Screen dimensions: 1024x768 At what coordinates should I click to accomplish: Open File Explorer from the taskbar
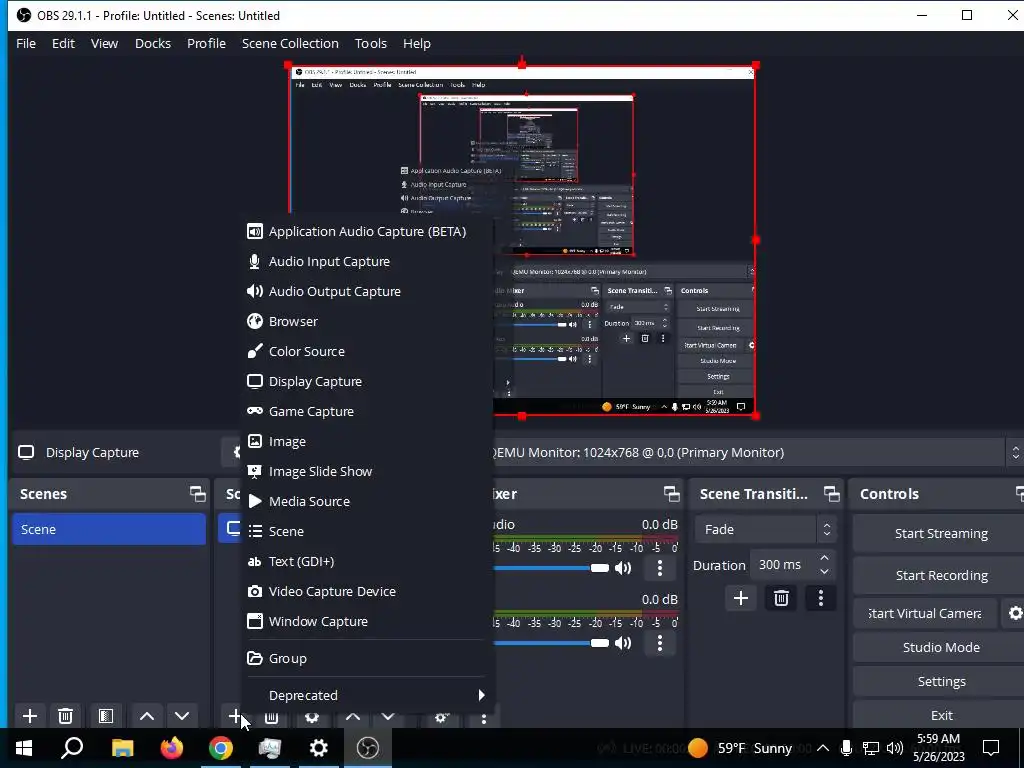point(122,748)
